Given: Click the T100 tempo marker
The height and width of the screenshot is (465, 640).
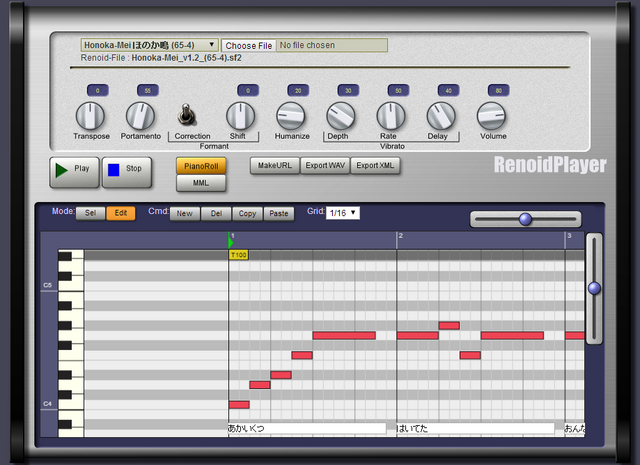Looking at the screenshot, I should click(238, 255).
